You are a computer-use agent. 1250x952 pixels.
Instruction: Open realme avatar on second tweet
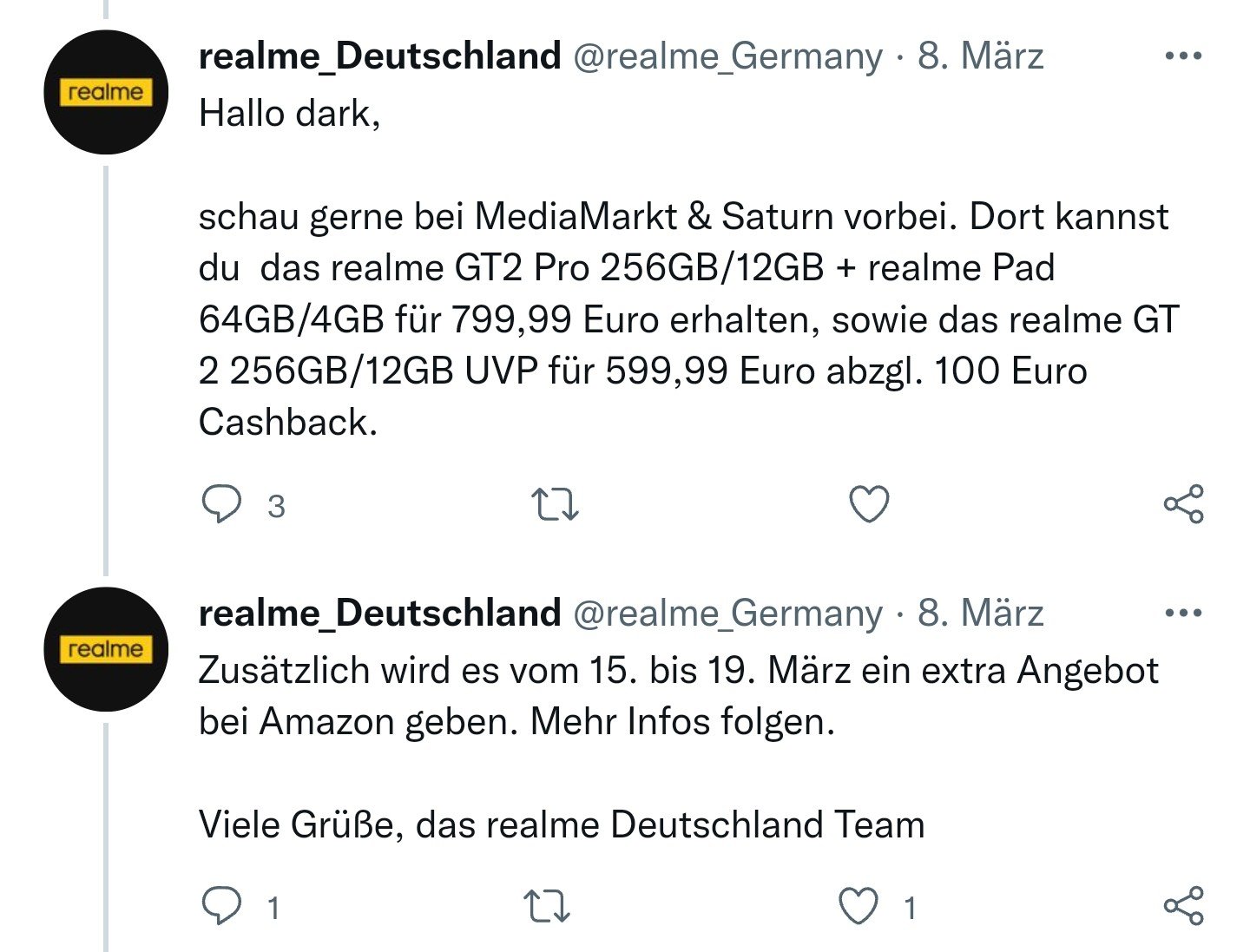click(x=106, y=649)
